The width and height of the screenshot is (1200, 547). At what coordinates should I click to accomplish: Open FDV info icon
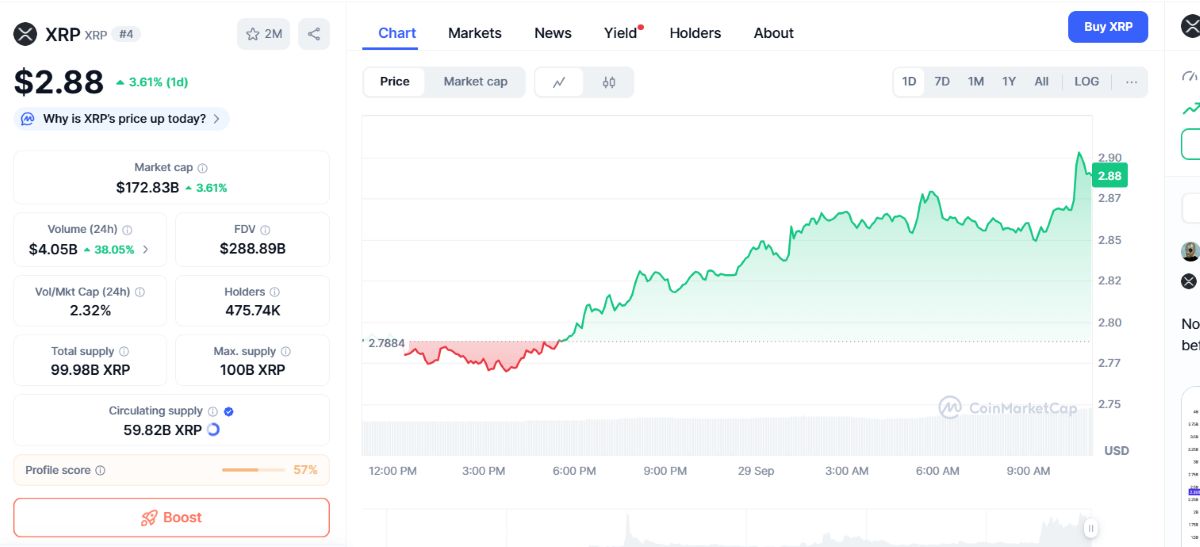click(x=265, y=230)
